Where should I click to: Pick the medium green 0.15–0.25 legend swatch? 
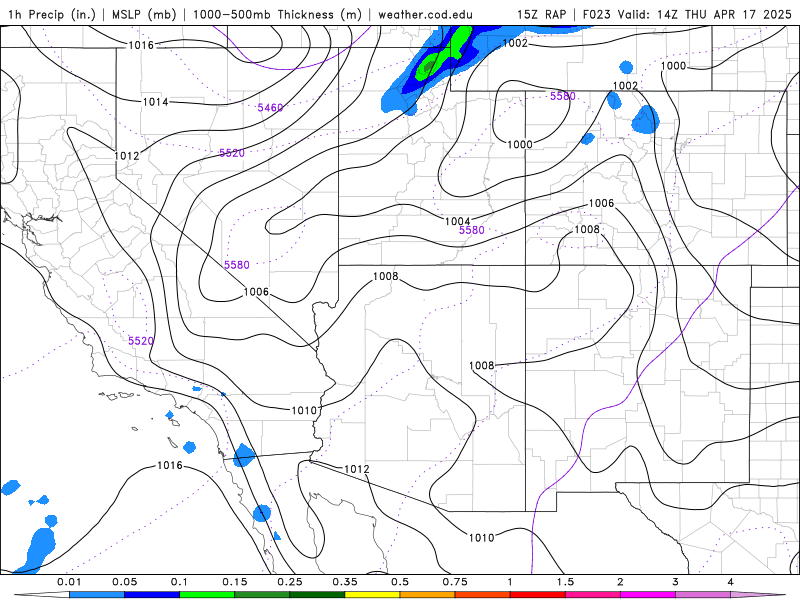click(262, 595)
